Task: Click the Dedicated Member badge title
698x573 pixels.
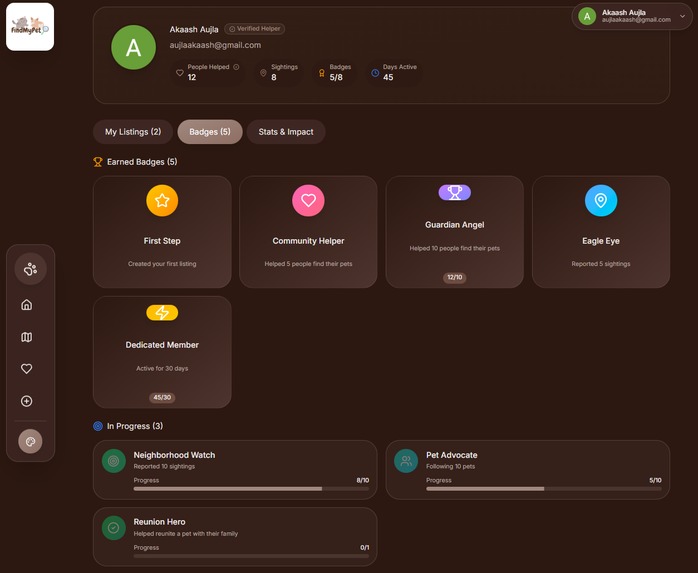Action: tap(162, 345)
